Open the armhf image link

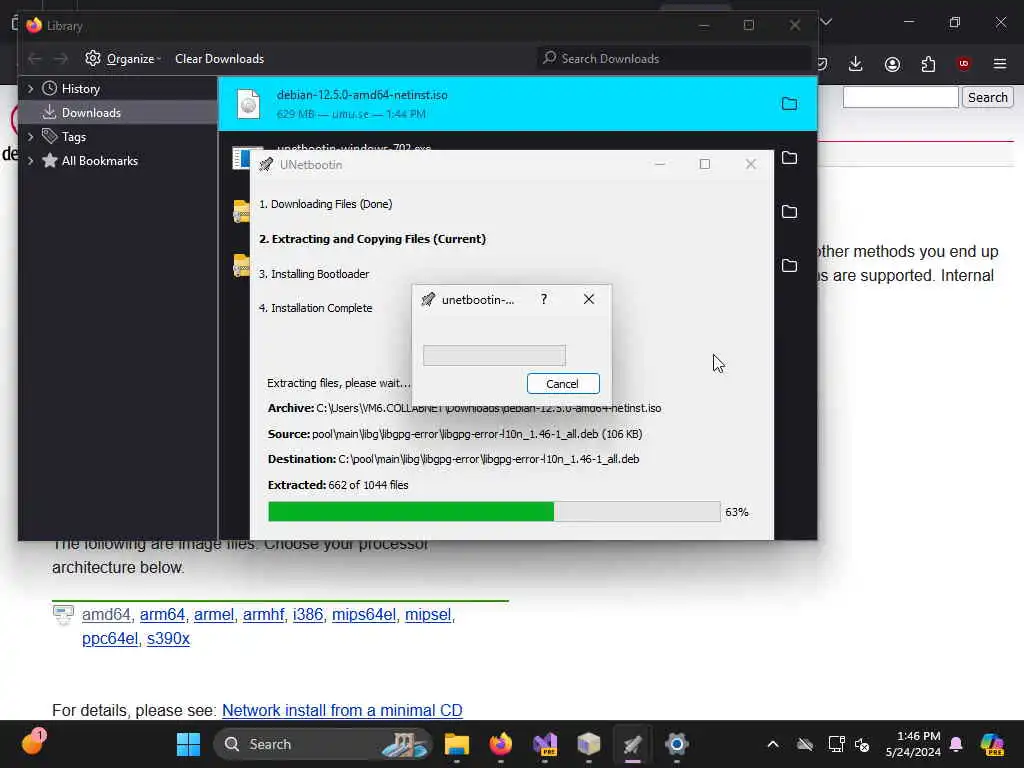click(264, 615)
